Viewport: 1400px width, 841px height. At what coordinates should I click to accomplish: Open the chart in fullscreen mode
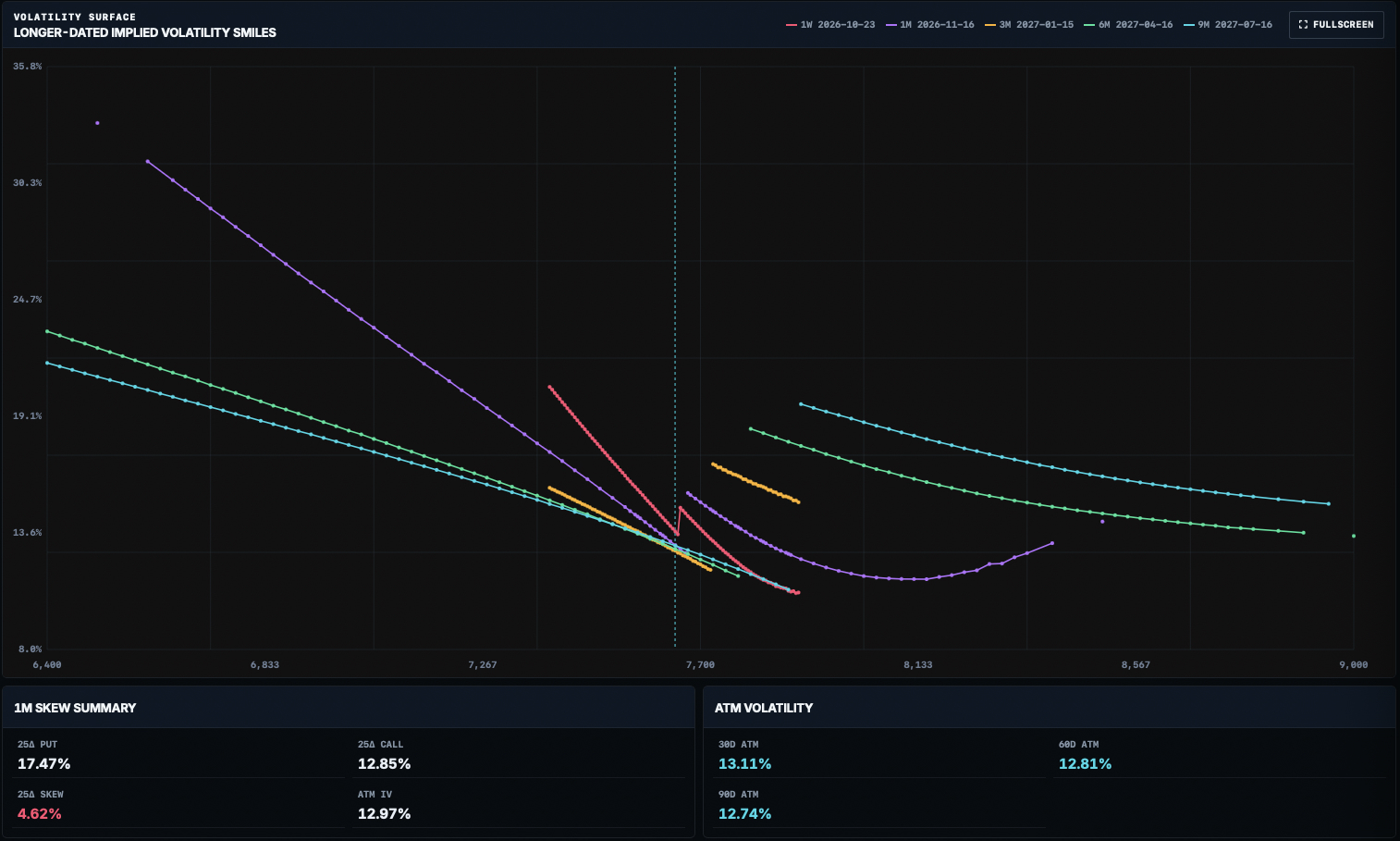click(x=1336, y=24)
